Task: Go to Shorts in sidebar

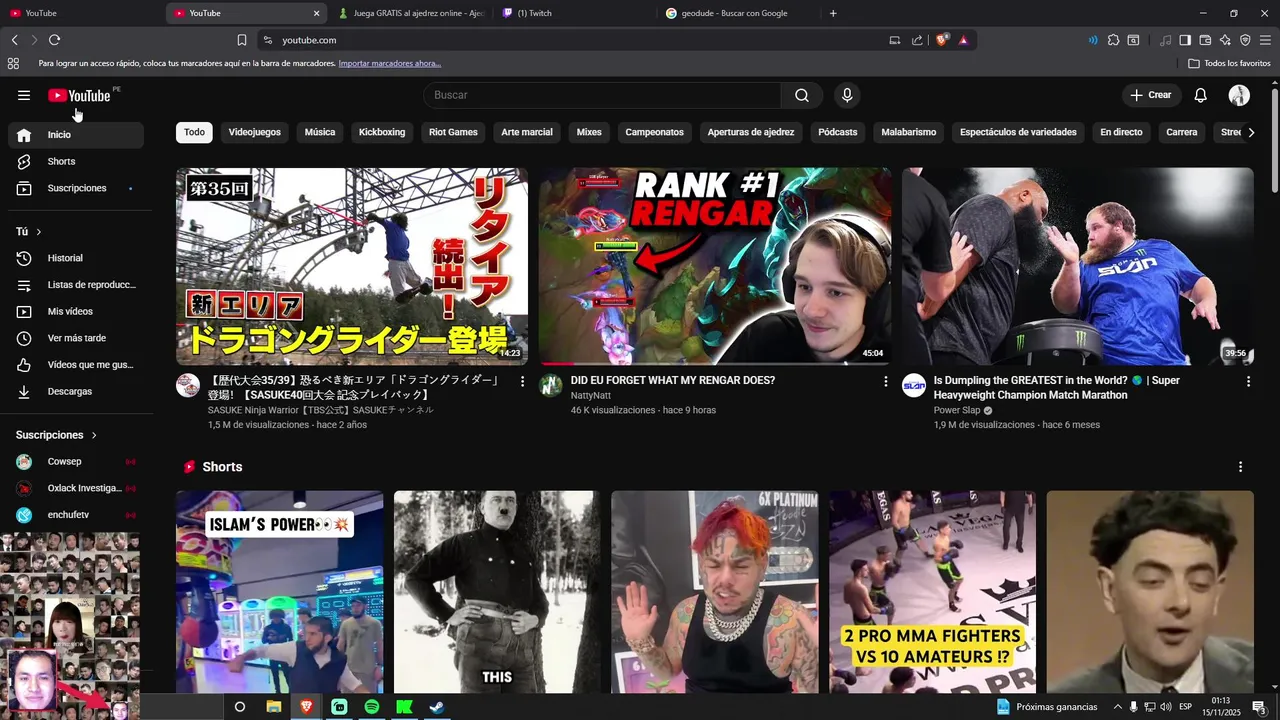Action: click(76, 161)
